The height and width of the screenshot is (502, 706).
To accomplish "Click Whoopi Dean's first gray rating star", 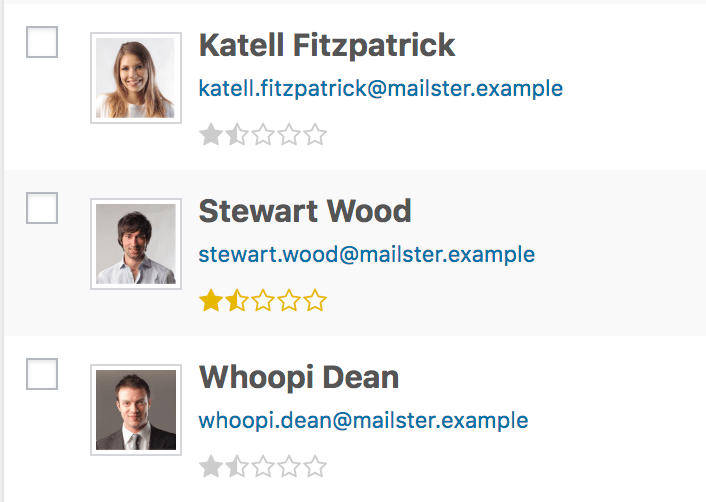I will (211, 467).
